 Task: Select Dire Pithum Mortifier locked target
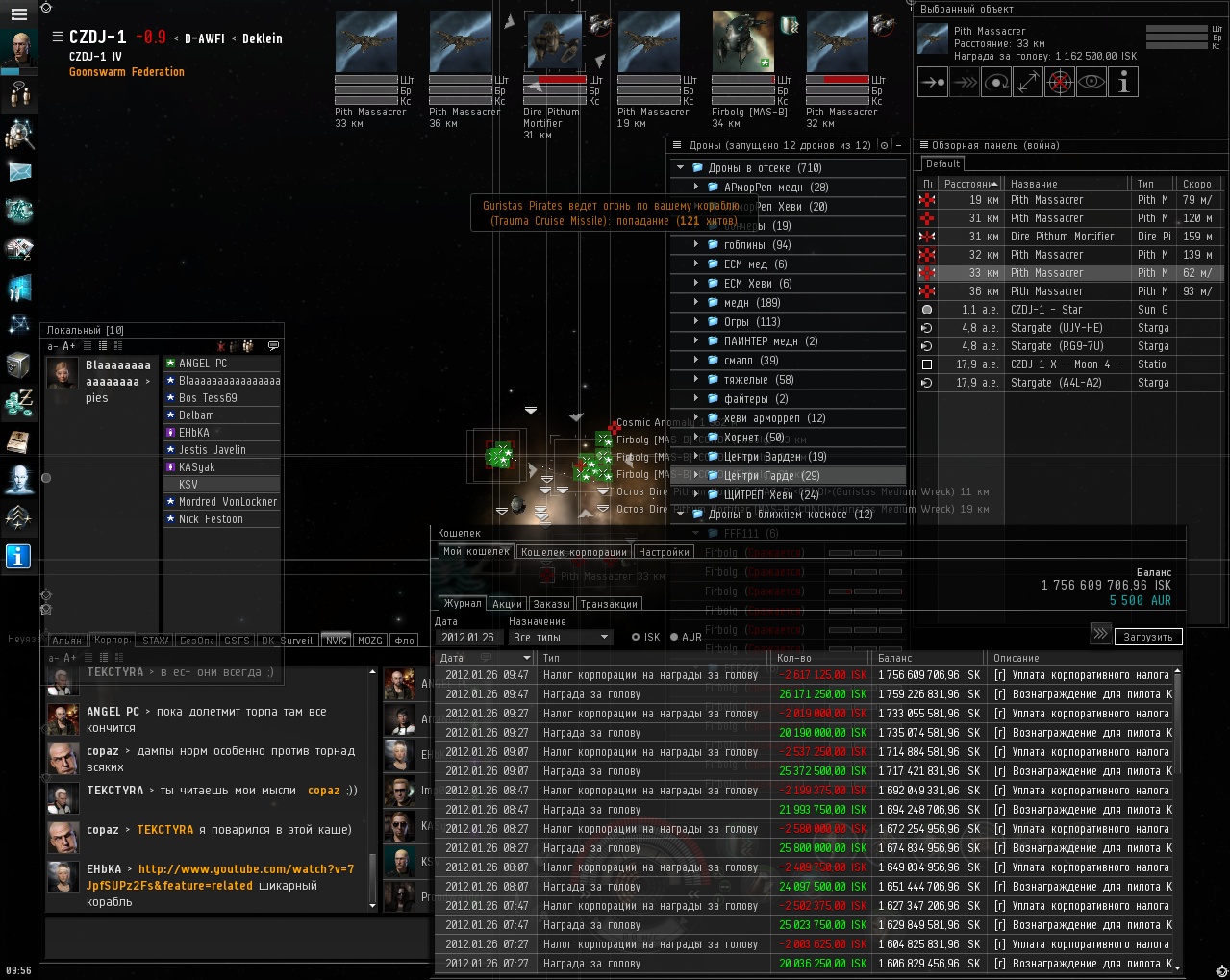coord(555,41)
